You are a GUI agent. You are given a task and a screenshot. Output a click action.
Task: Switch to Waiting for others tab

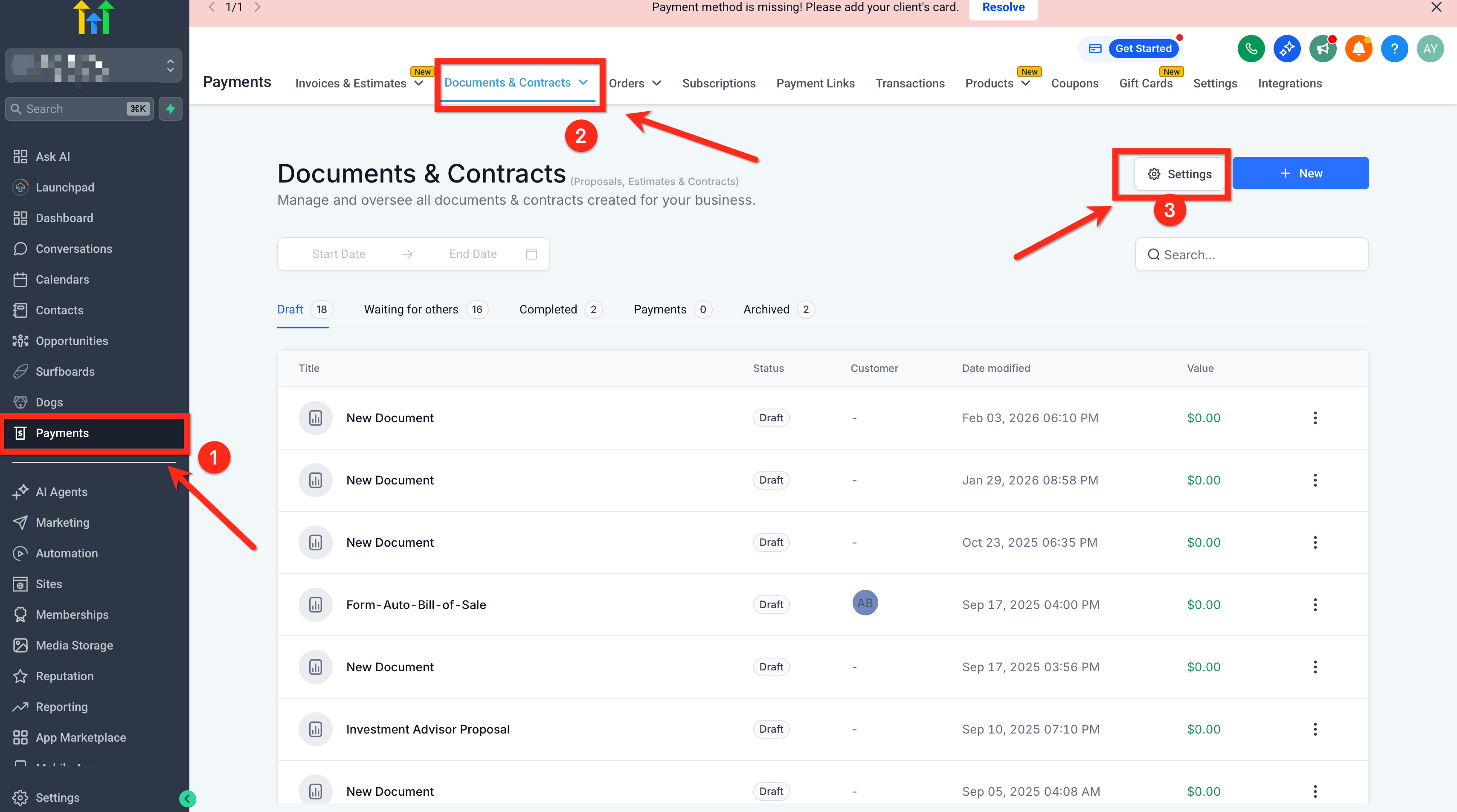(x=411, y=309)
